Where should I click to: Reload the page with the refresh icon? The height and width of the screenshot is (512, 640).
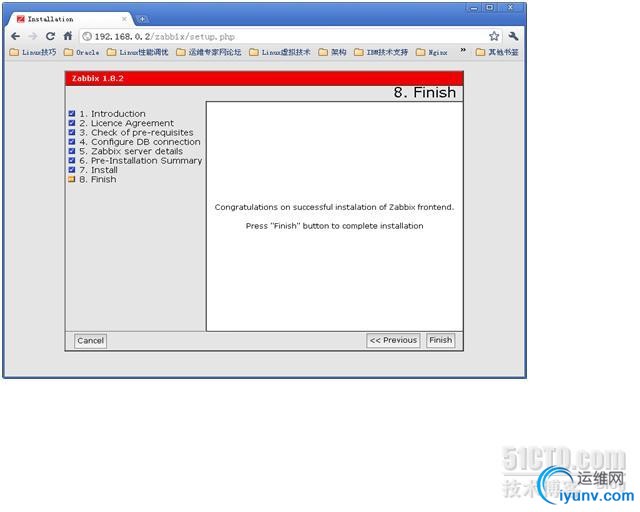coord(50,36)
